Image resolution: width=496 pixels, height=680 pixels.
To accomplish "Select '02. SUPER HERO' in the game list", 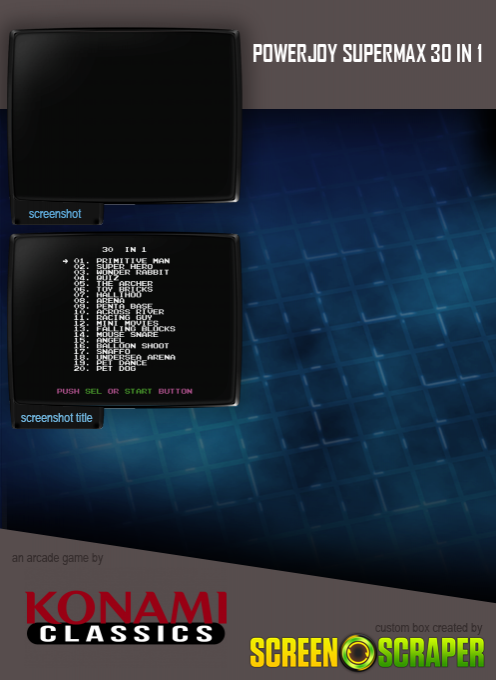I will [113, 266].
